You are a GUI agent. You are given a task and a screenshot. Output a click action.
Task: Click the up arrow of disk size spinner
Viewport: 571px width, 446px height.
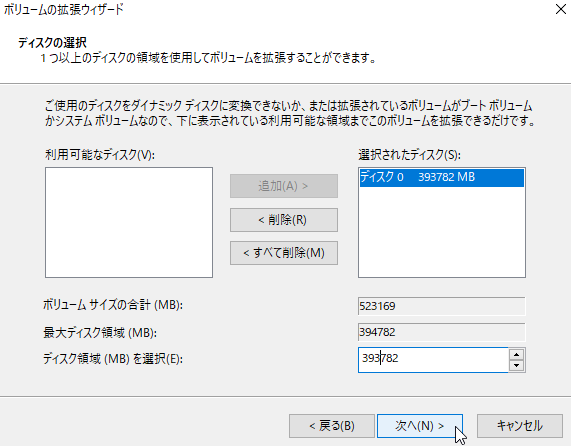coord(516,354)
